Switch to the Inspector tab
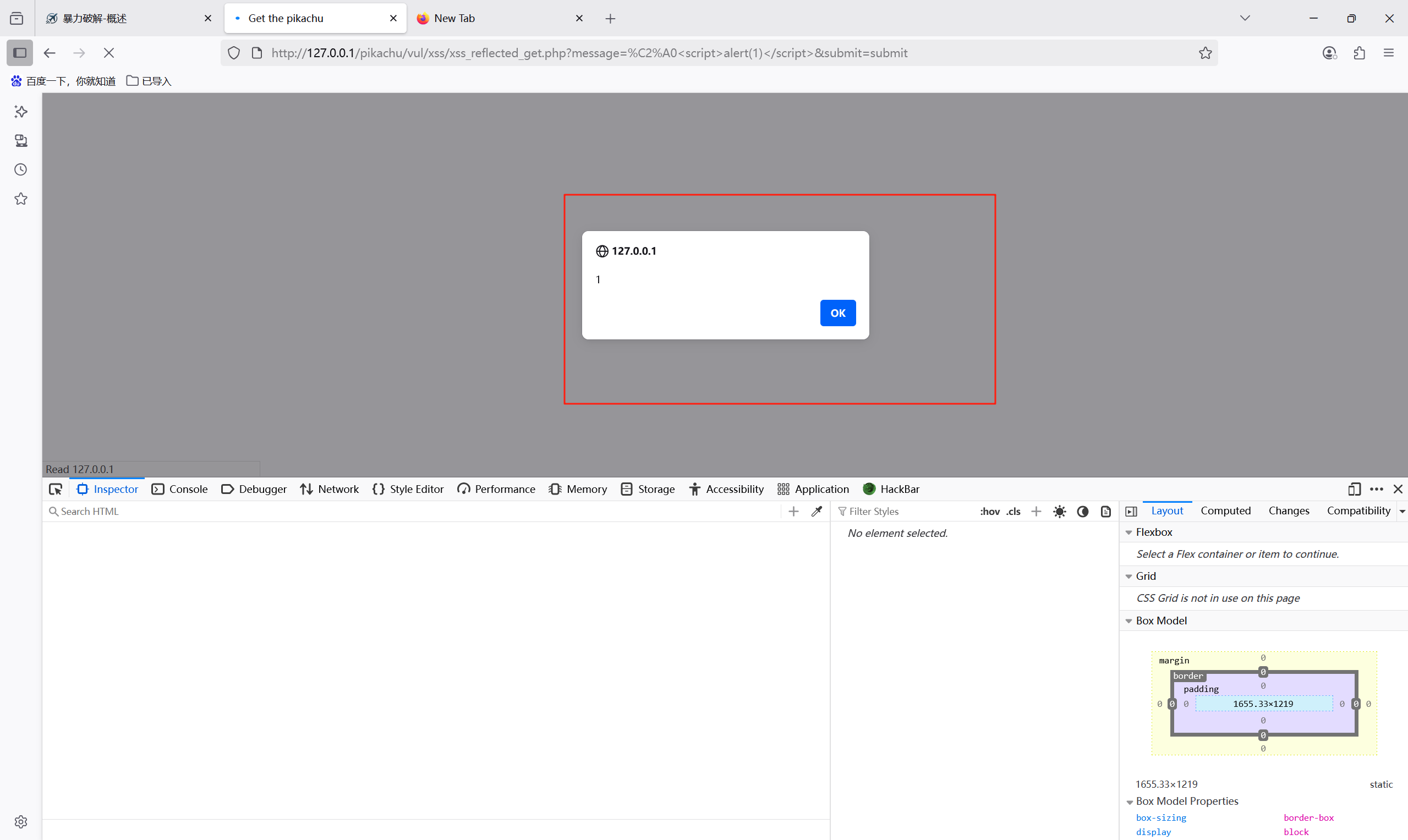1408x840 pixels. [x=108, y=489]
